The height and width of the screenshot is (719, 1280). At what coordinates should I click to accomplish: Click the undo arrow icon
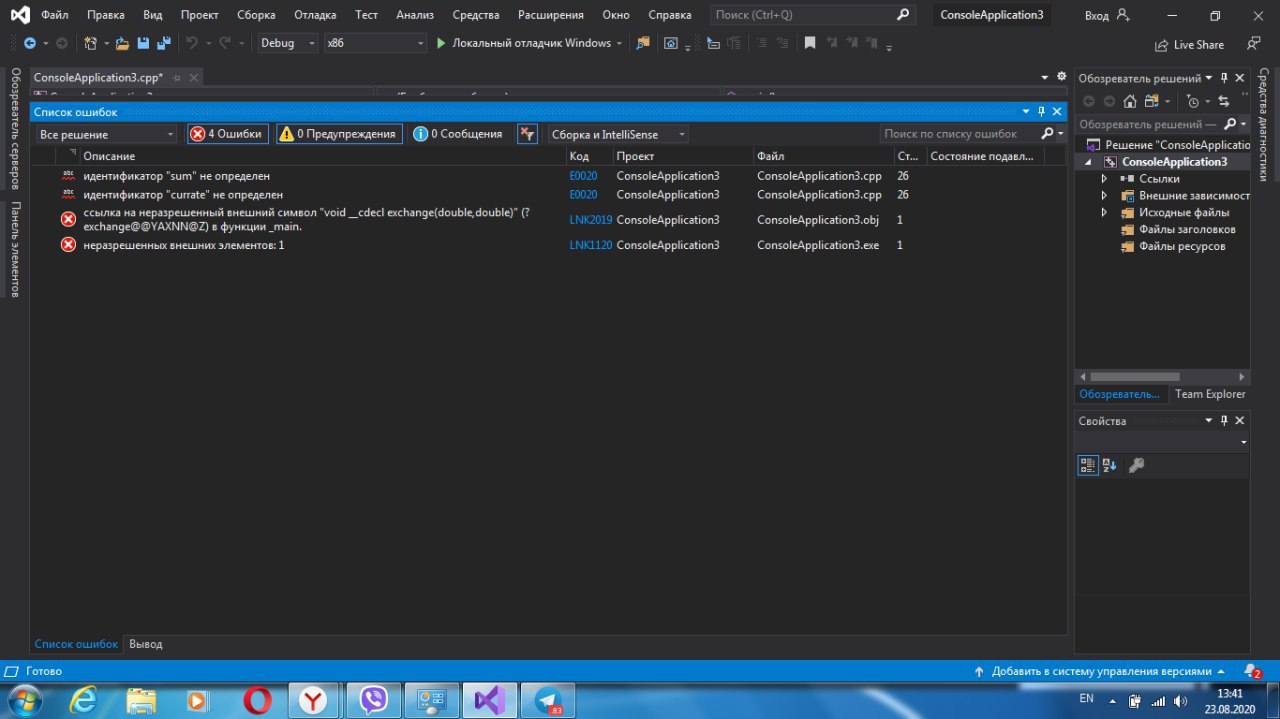click(x=192, y=44)
